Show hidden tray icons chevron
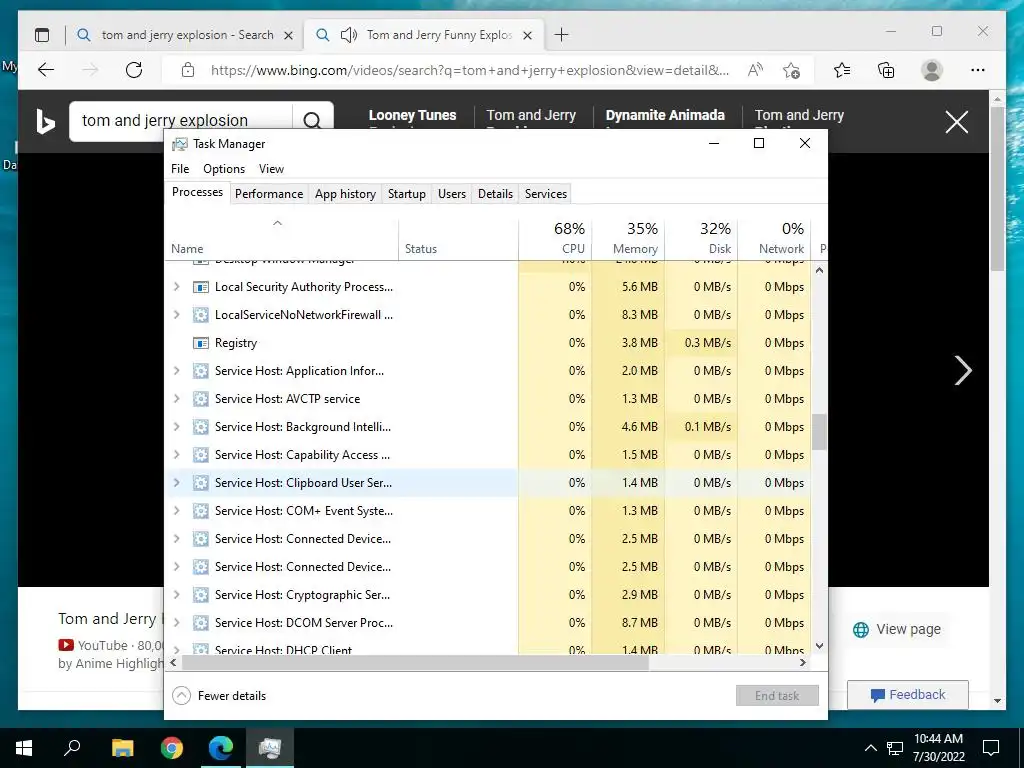 (871, 748)
